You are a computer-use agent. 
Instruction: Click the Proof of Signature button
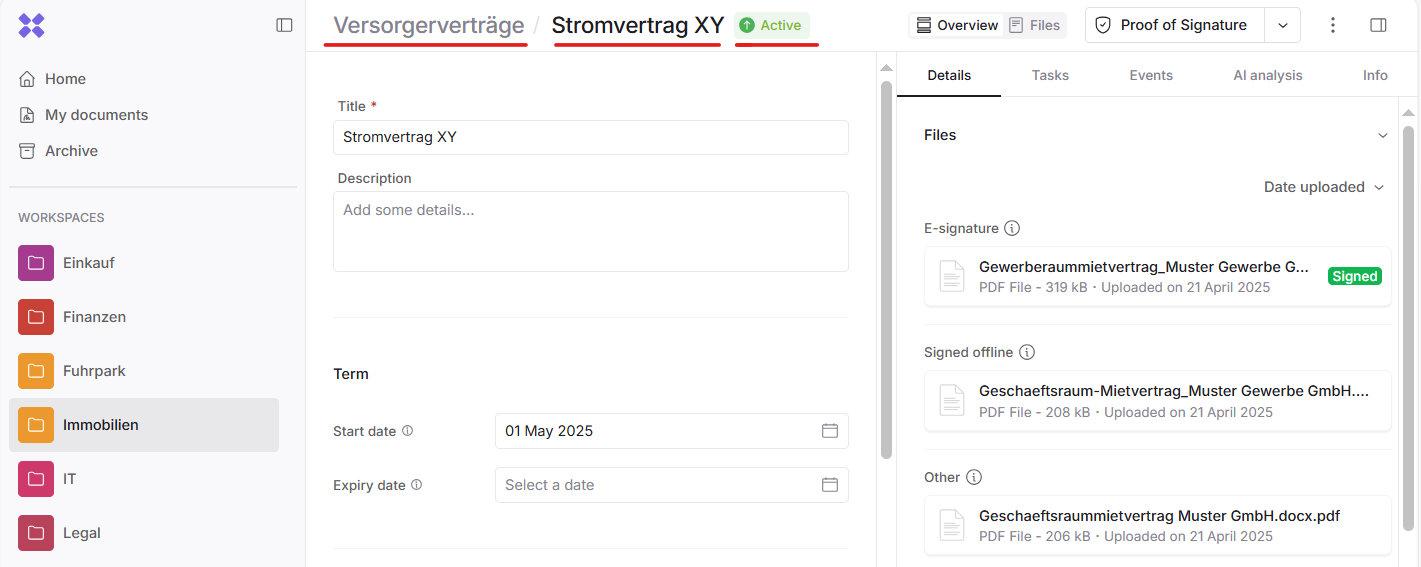[1174, 25]
